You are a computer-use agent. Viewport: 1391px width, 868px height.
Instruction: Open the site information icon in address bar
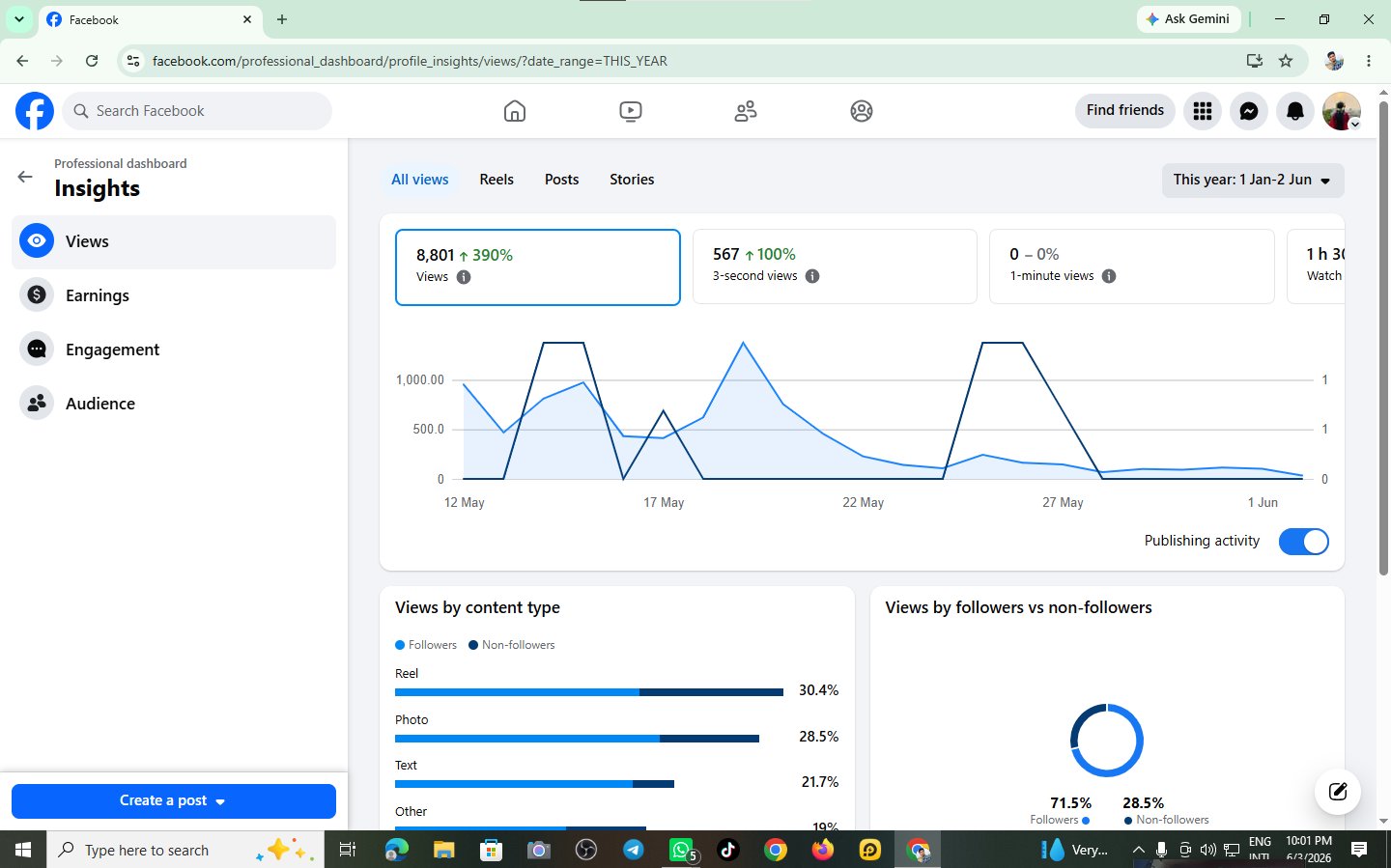[133, 61]
